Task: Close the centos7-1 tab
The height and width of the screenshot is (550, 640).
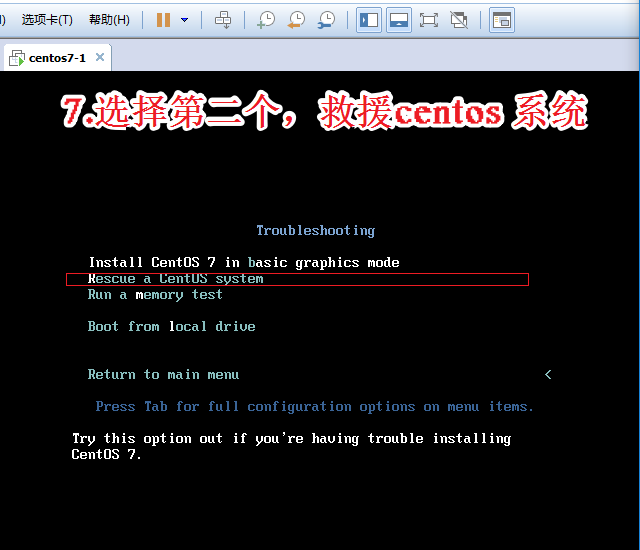Action: [x=100, y=57]
